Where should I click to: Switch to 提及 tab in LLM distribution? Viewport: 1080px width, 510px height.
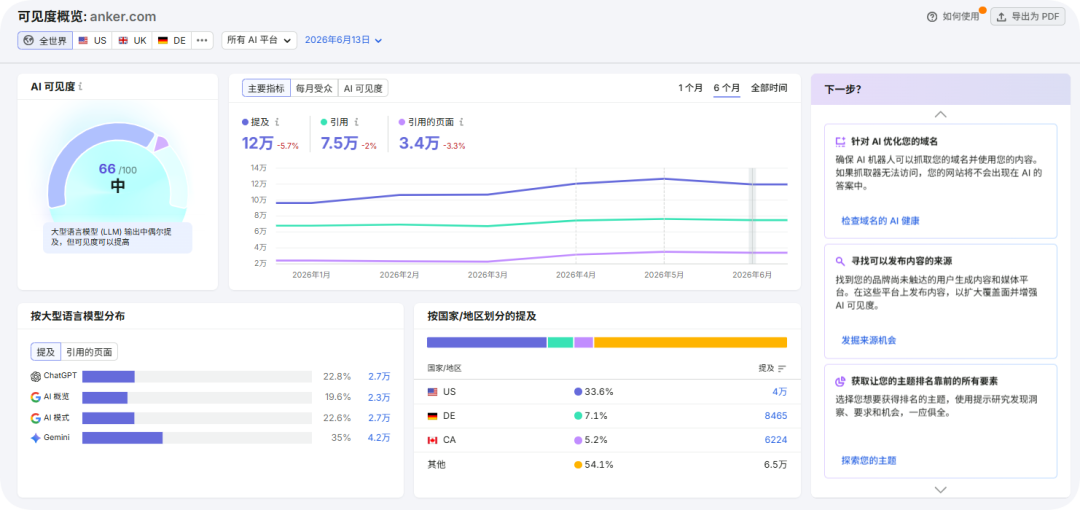tap(45, 351)
